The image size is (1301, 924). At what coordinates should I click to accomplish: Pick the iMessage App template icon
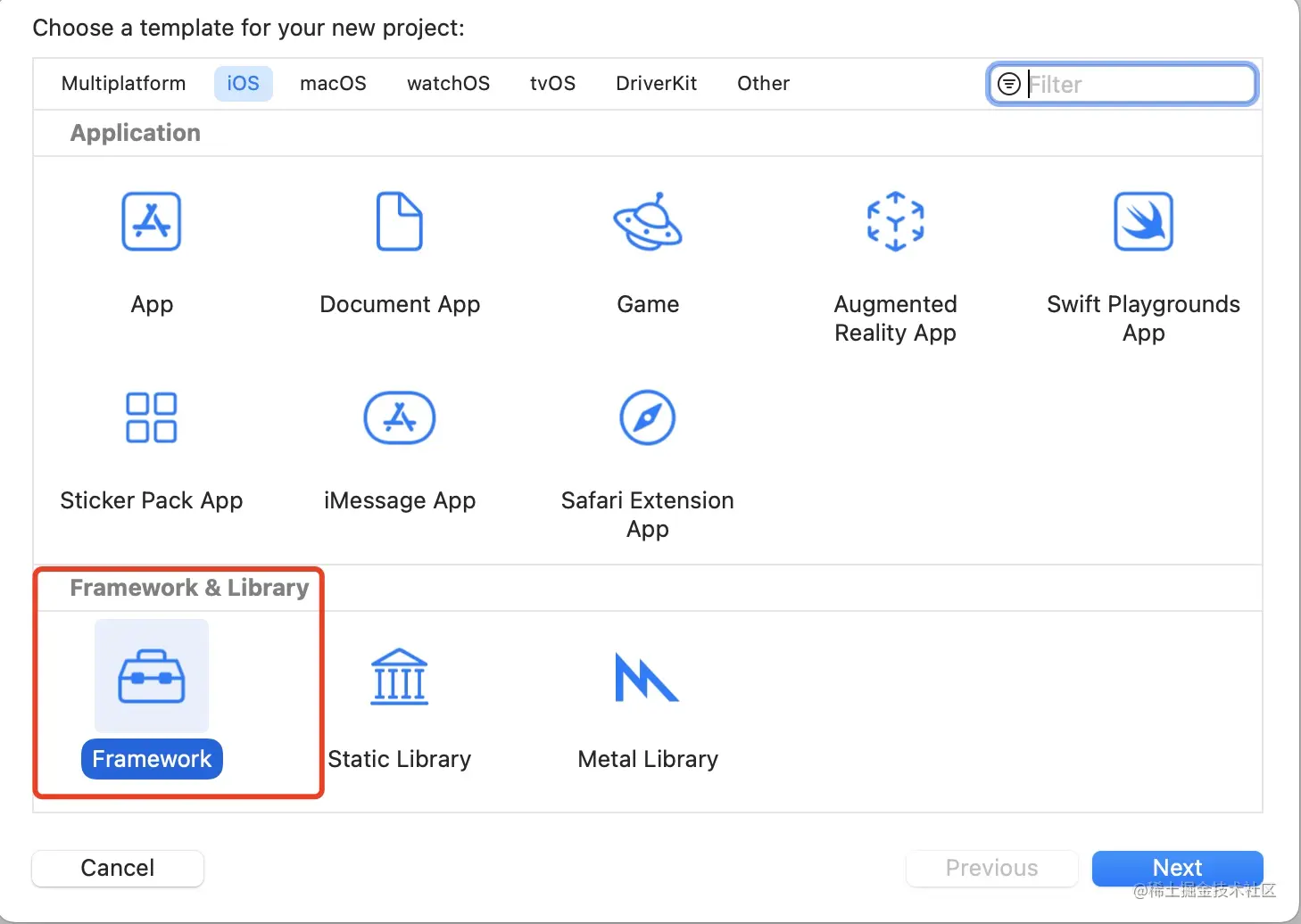(x=400, y=417)
